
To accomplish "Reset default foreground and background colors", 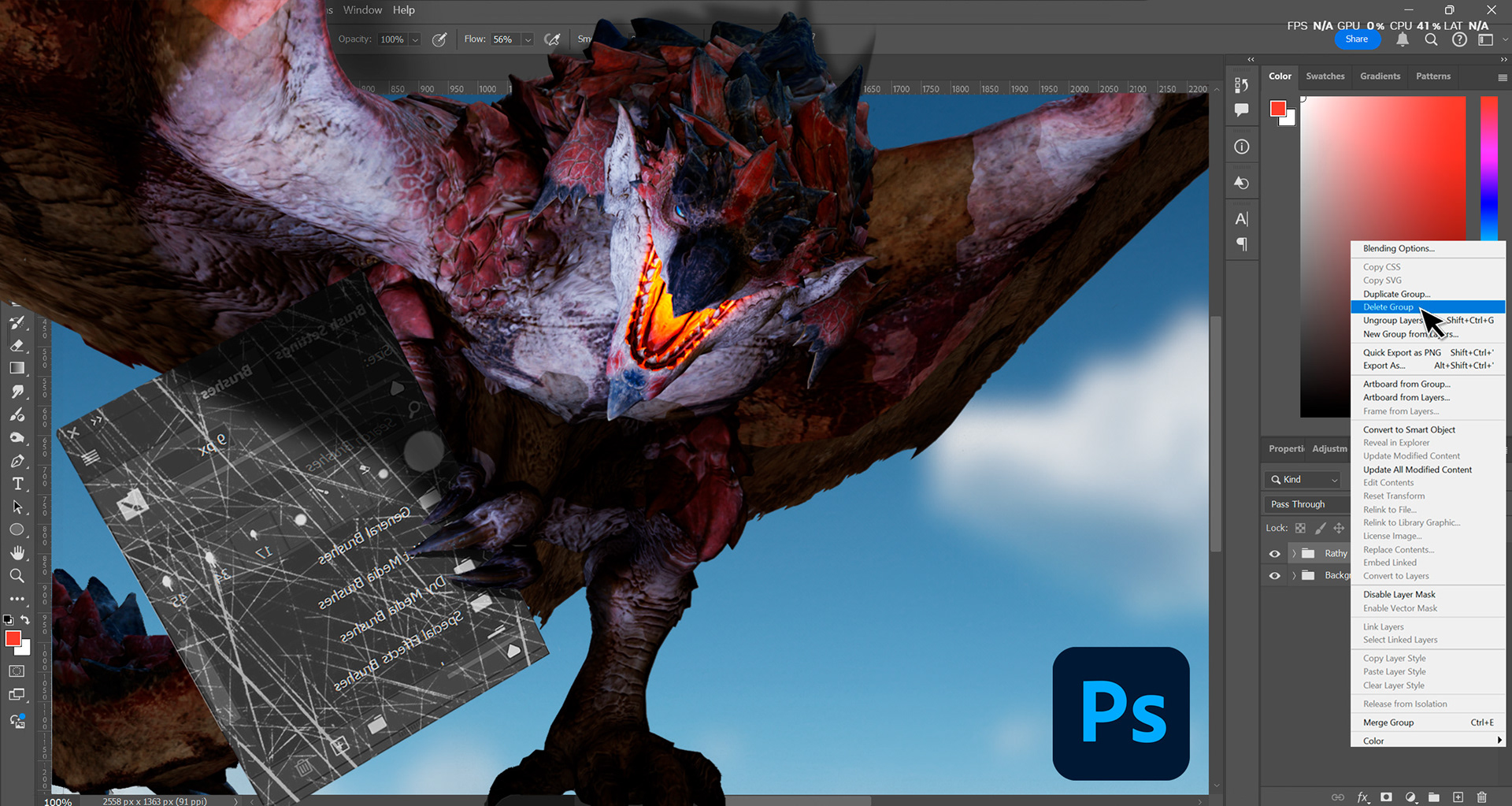I will 8,620.
